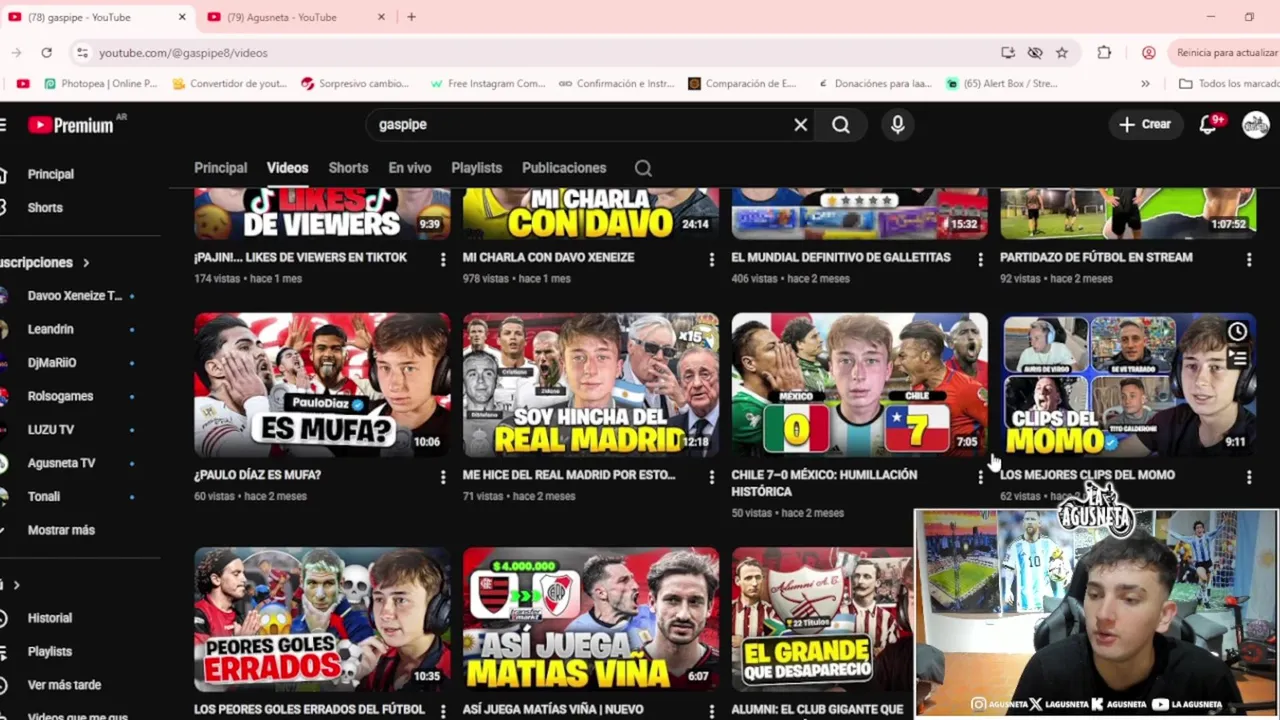Open Alert Box bookmark
This screenshot has width=1280, height=720.
click(x=1001, y=84)
